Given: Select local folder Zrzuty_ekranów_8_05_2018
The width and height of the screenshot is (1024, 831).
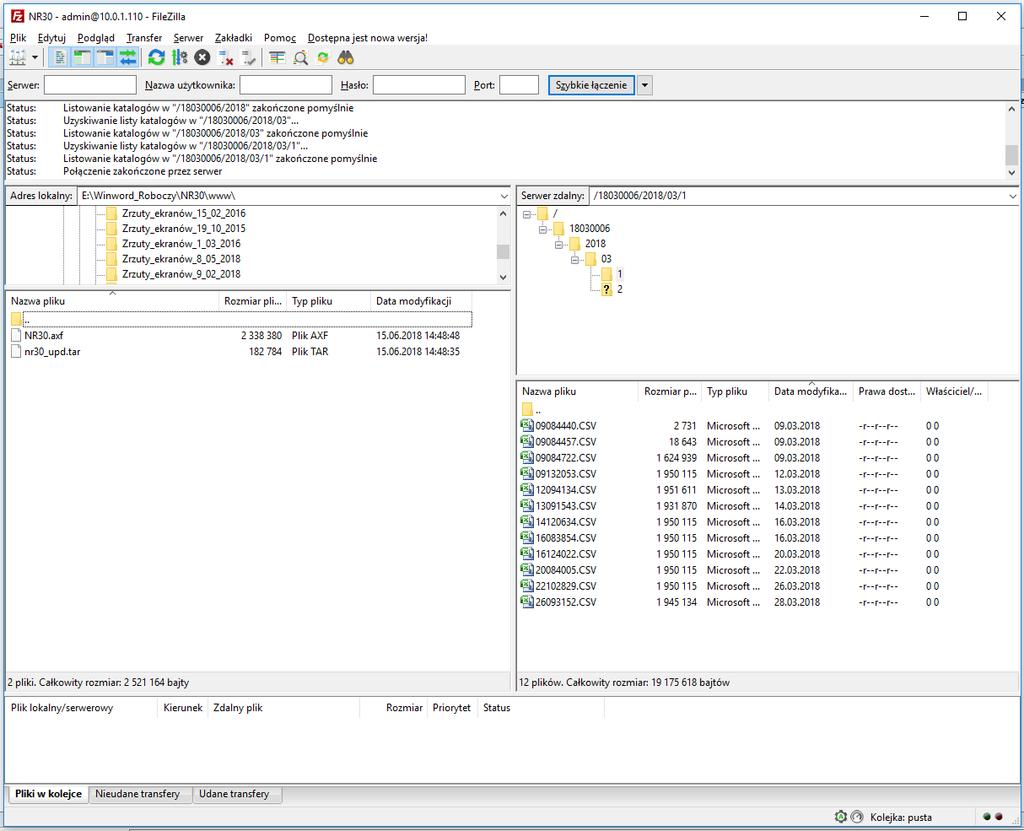Looking at the screenshot, I should point(181,259).
